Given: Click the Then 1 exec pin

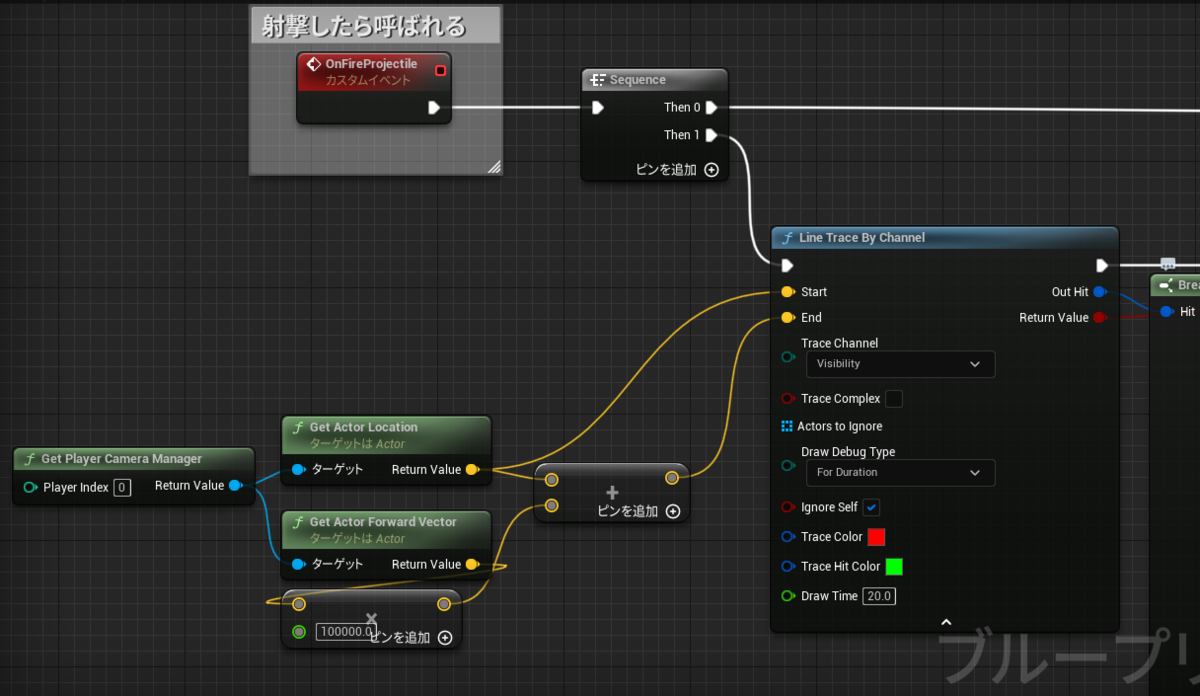Looking at the screenshot, I should coord(711,135).
